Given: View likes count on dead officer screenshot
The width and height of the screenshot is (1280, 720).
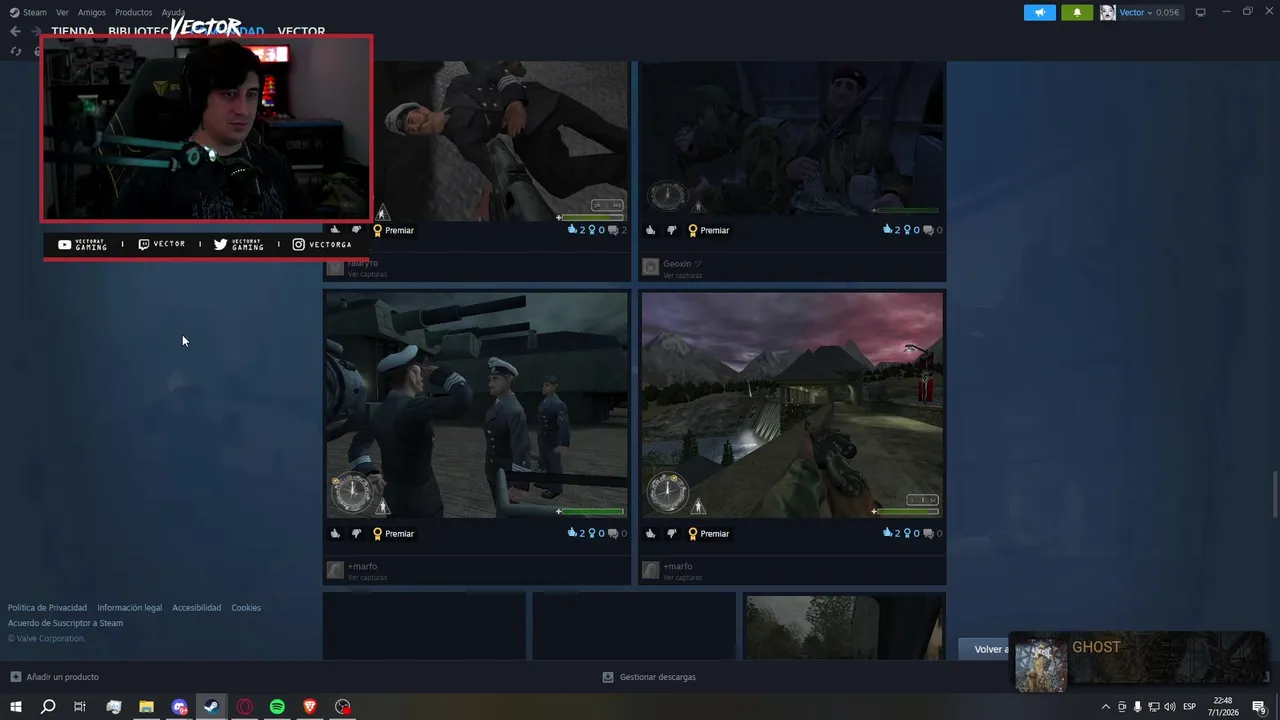Looking at the screenshot, I should coord(576,230).
